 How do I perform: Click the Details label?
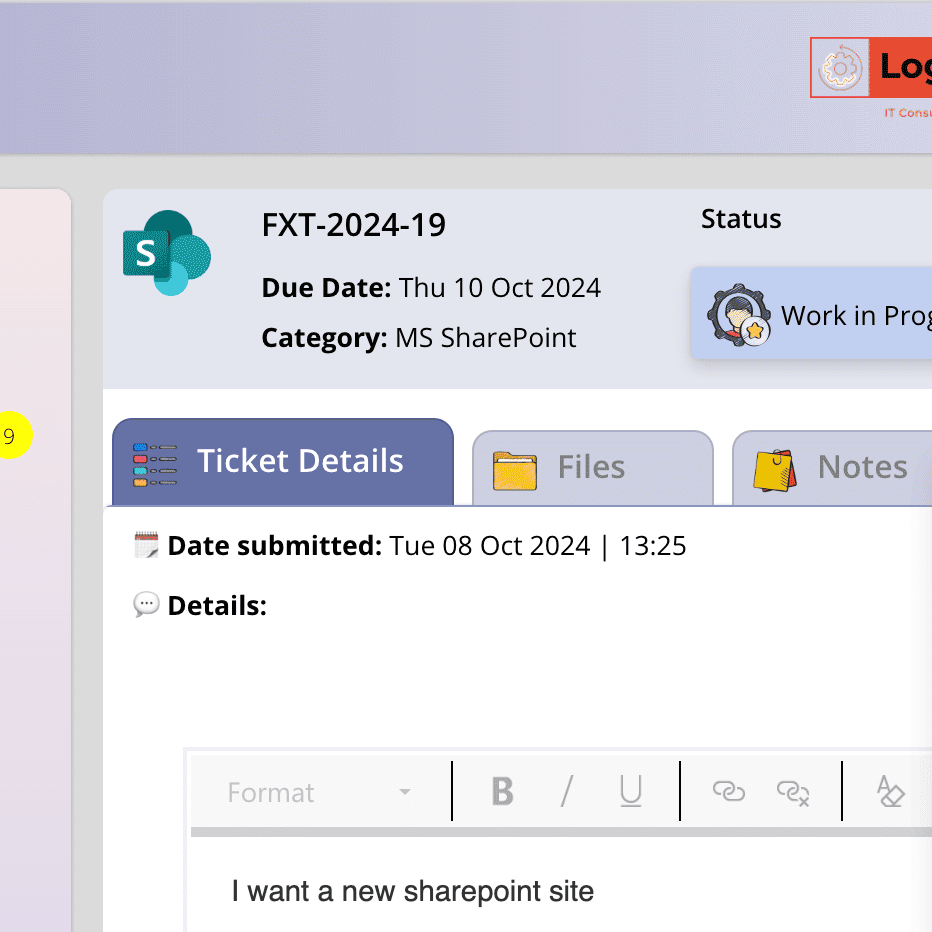click(217, 606)
